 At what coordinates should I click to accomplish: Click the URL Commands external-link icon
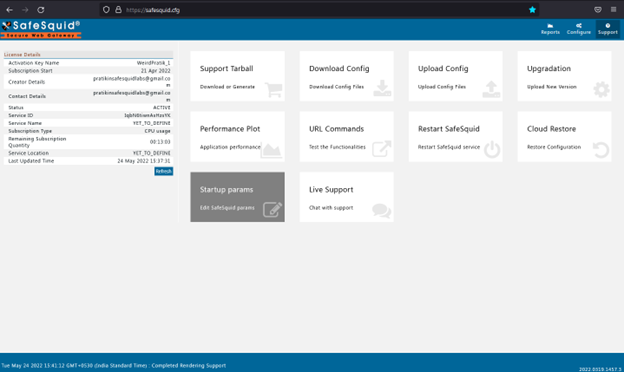(x=381, y=149)
